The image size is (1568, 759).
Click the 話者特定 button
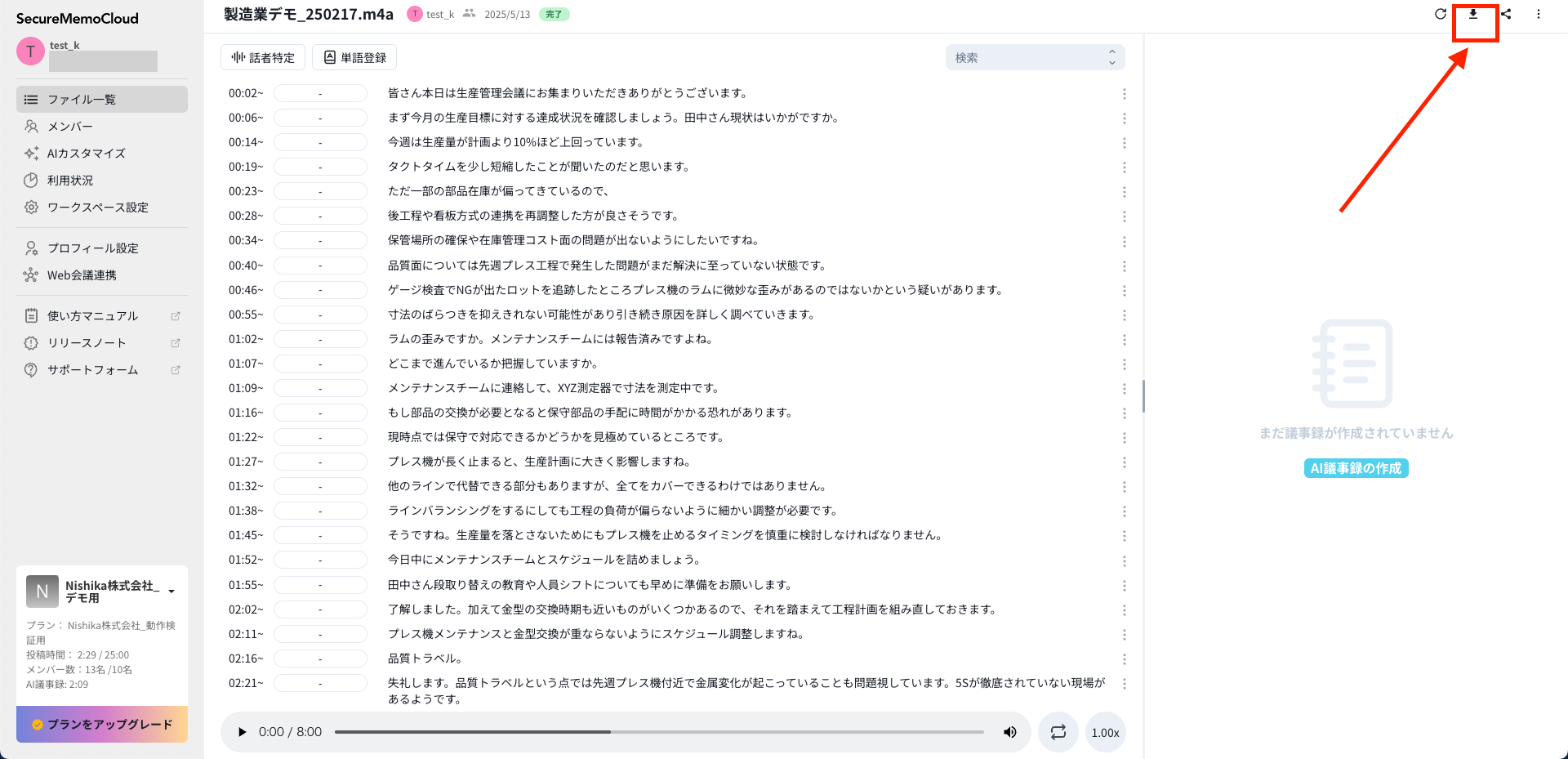point(263,57)
